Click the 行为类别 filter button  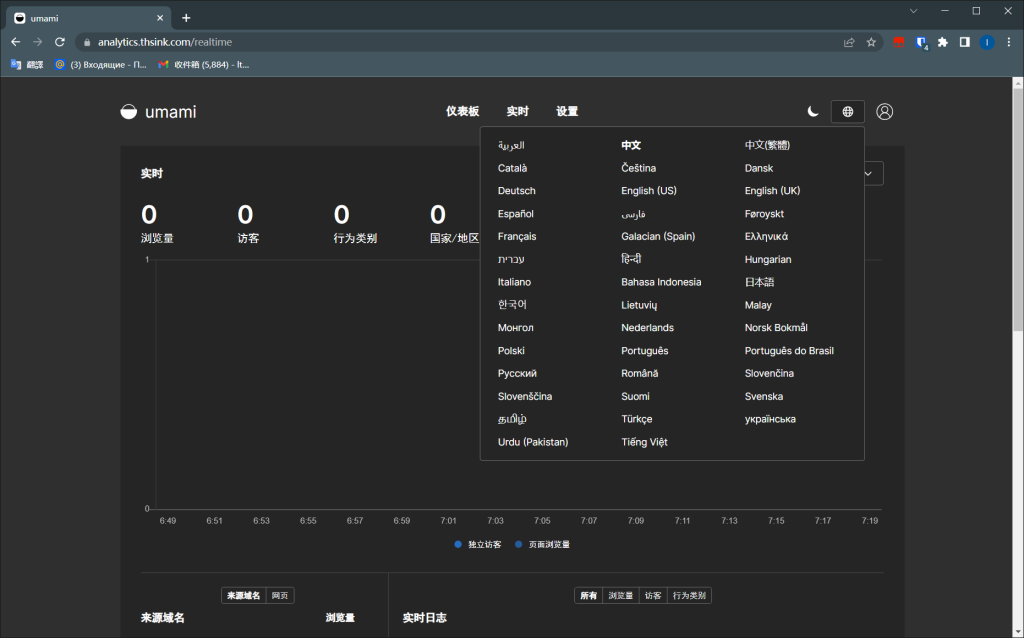[688, 595]
